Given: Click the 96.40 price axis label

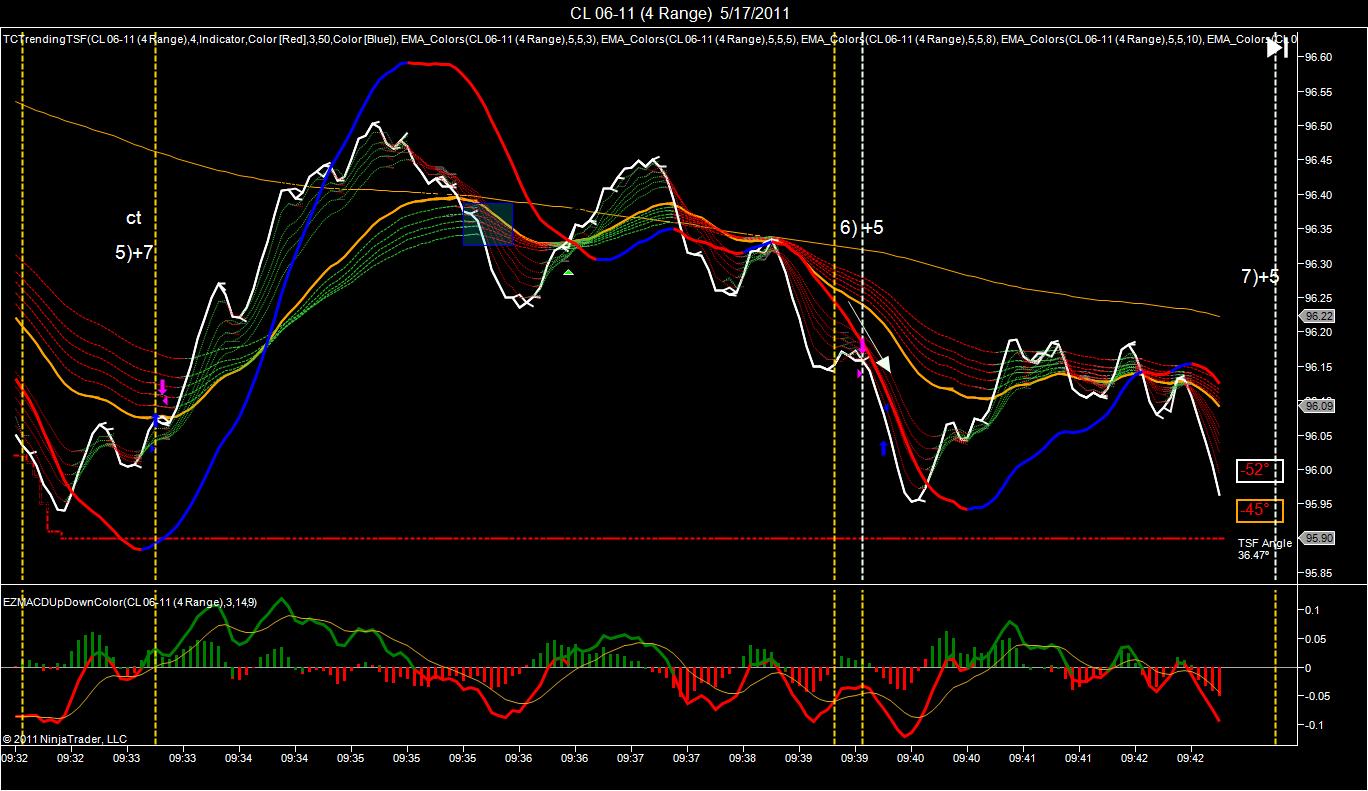Looking at the screenshot, I should (1319, 195).
